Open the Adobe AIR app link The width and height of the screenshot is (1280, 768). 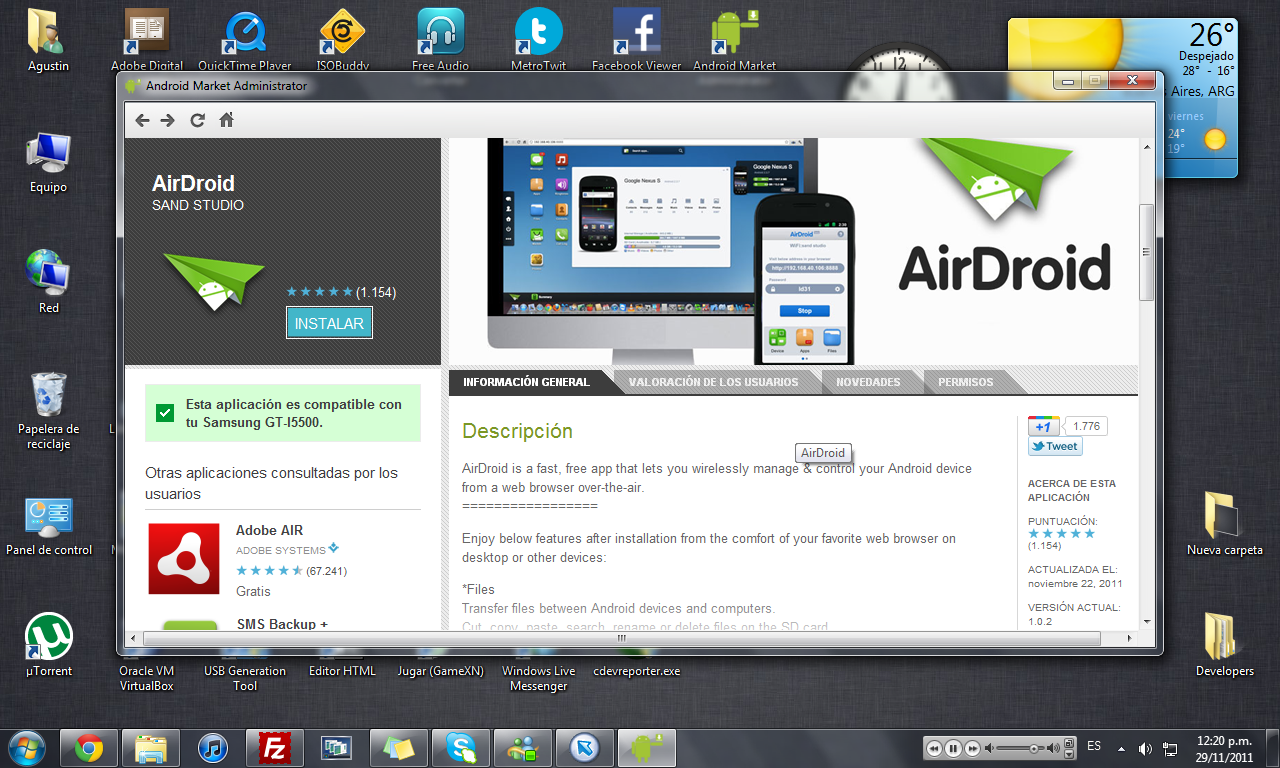pyautogui.click(x=269, y=530)
